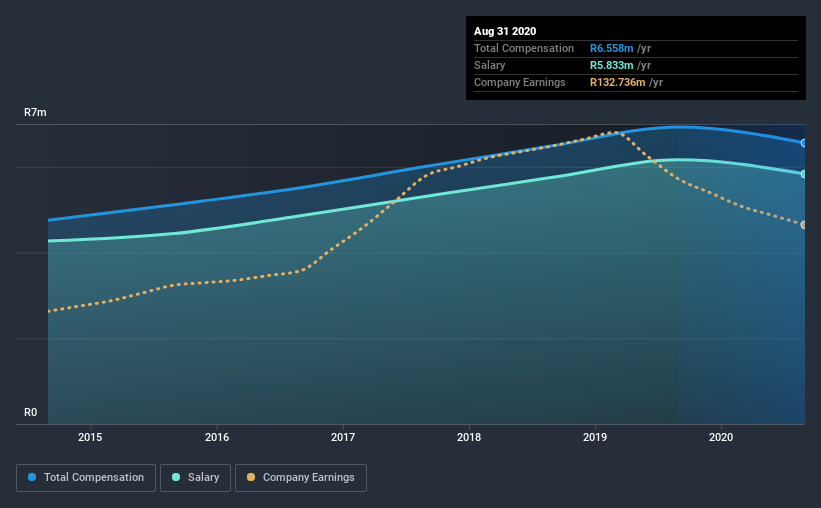Click the 2018 axis label
The width and height of the screenshot is (821, 508).
[x=469, y=437]
